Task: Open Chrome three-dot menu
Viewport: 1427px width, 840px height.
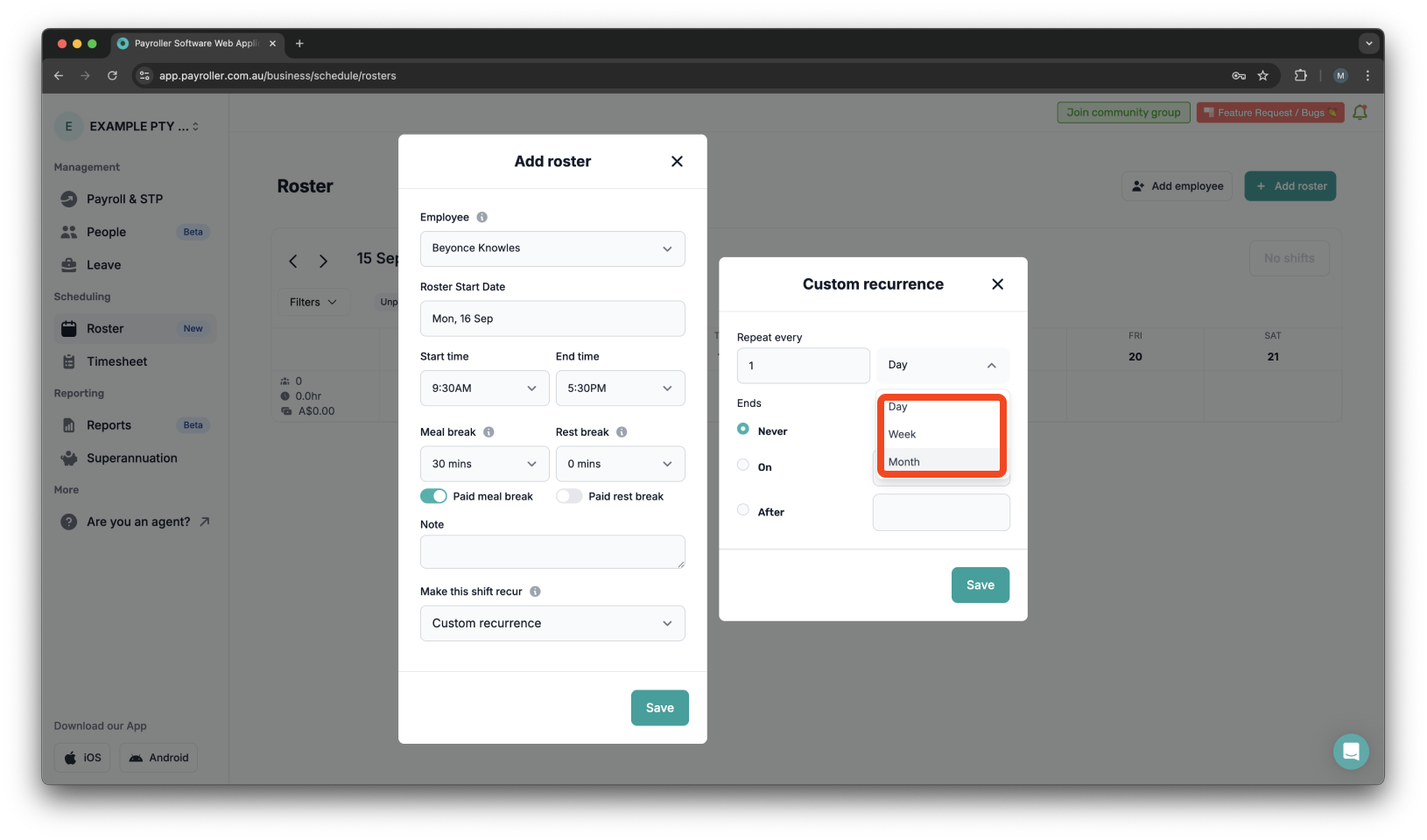Action: click(1367, 76)
